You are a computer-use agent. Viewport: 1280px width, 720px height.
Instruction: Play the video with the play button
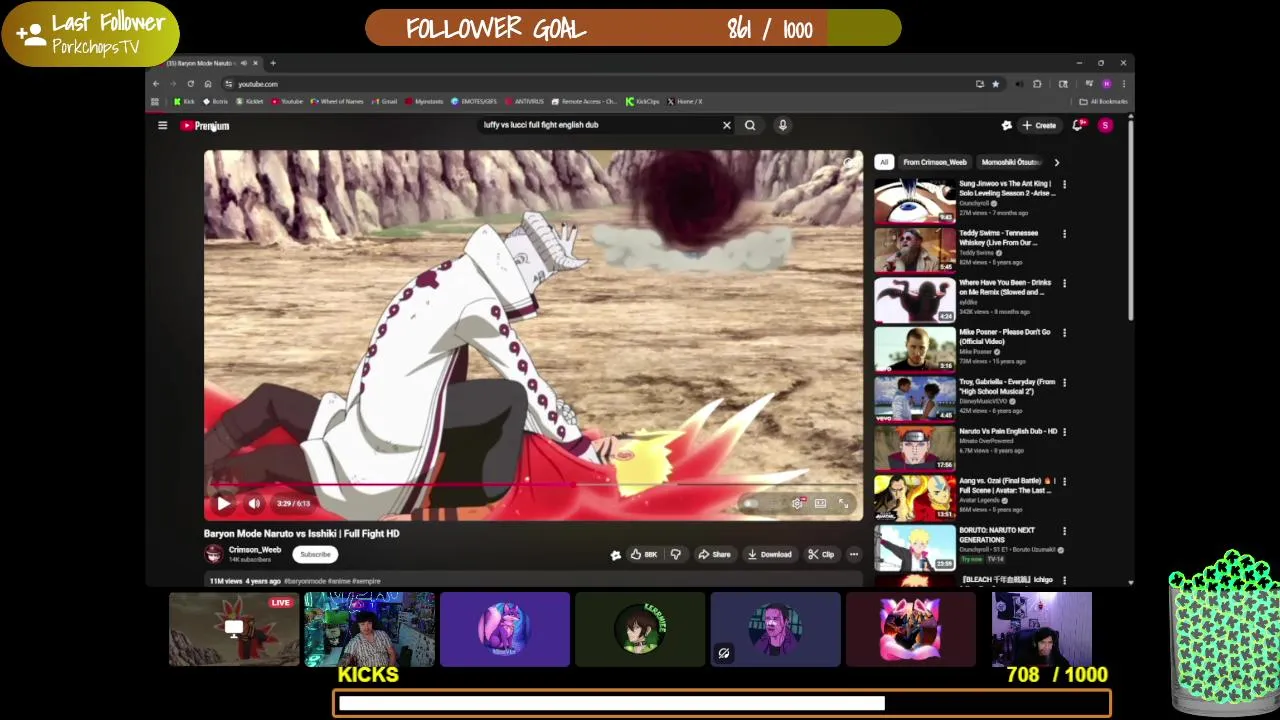[x=223, y=504]
